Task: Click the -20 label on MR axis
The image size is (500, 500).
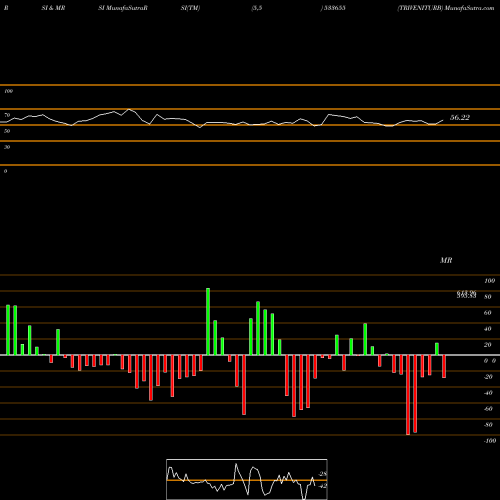Action: (x=488, y=377)
